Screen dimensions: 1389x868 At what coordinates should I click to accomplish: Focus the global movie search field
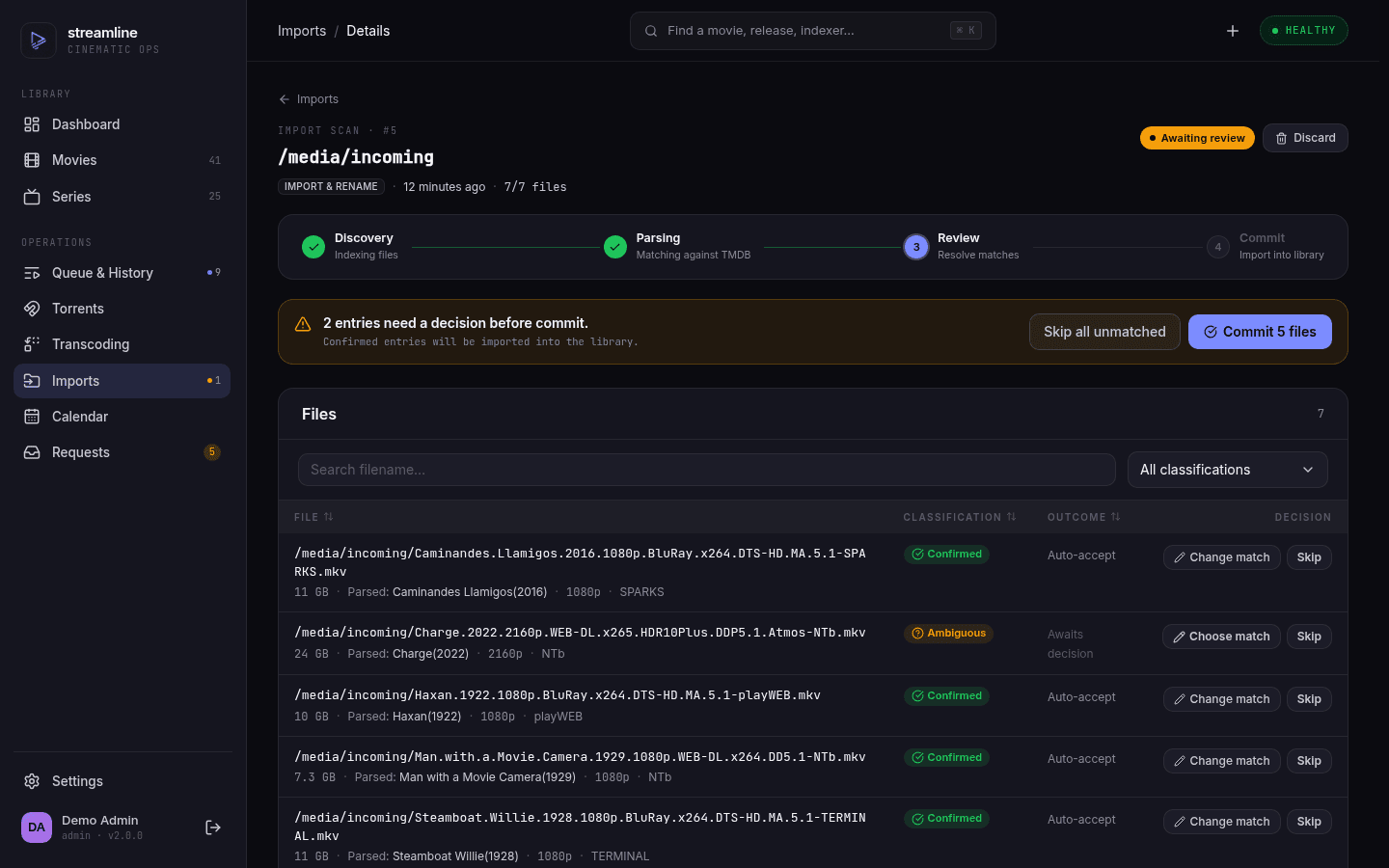coord(813,31)
